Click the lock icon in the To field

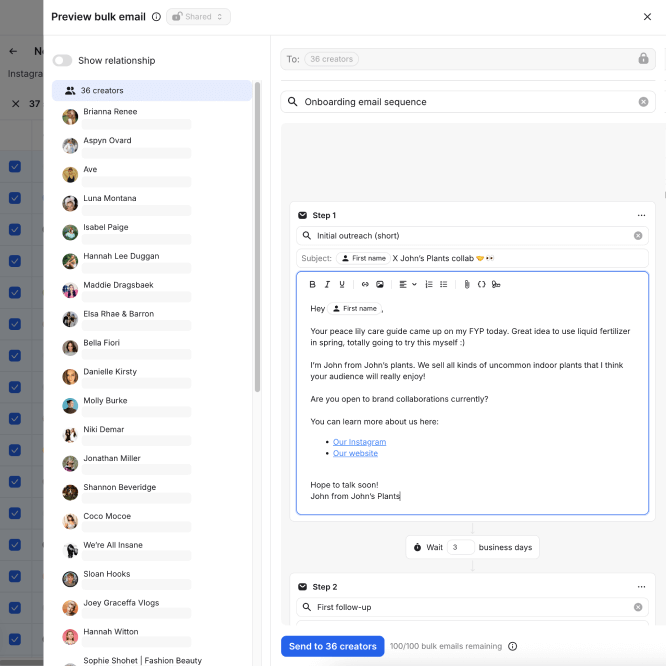(x=643, y=59)
